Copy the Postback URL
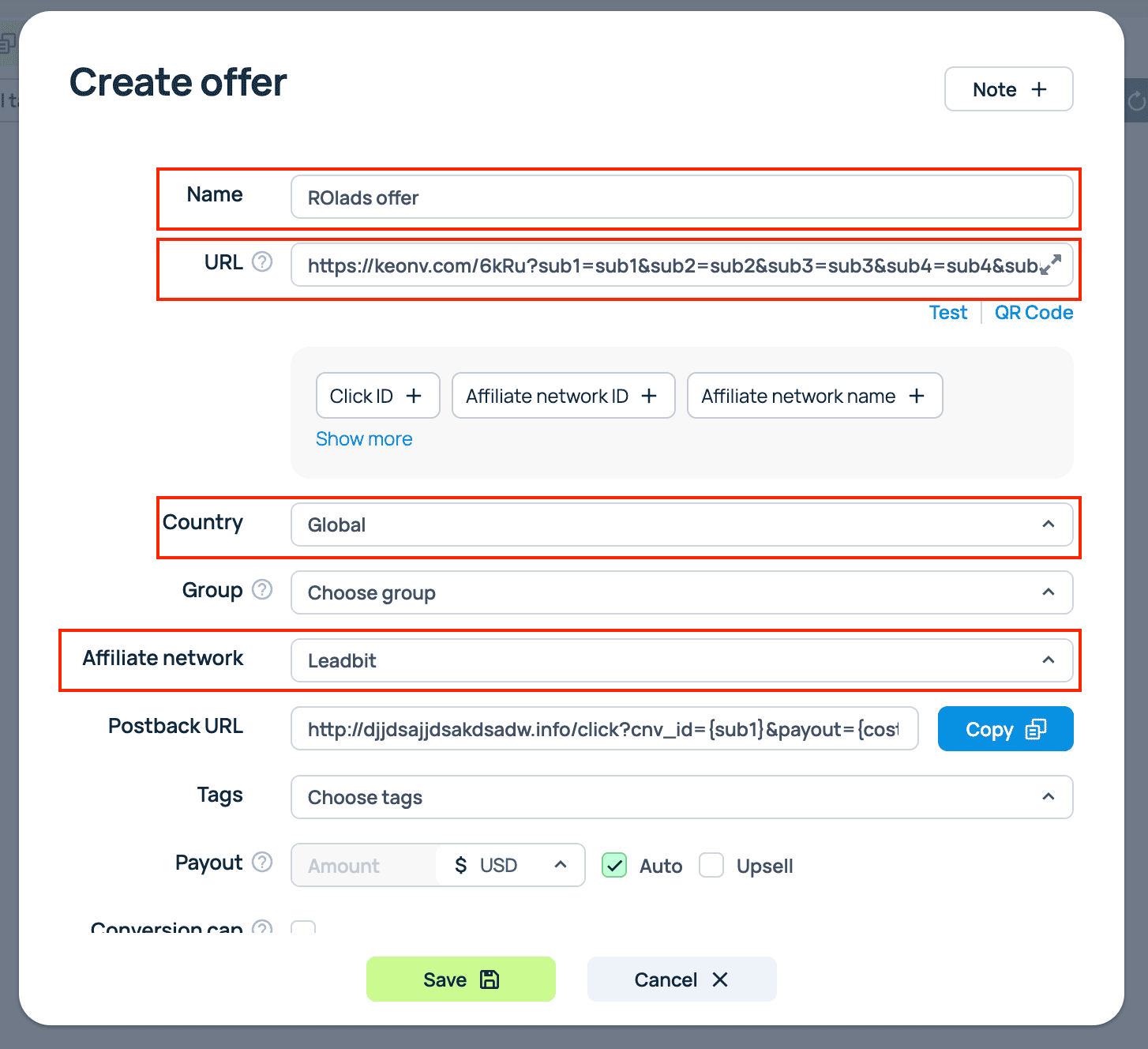Screen dimensions: 1148x1049 [1005, 729]
